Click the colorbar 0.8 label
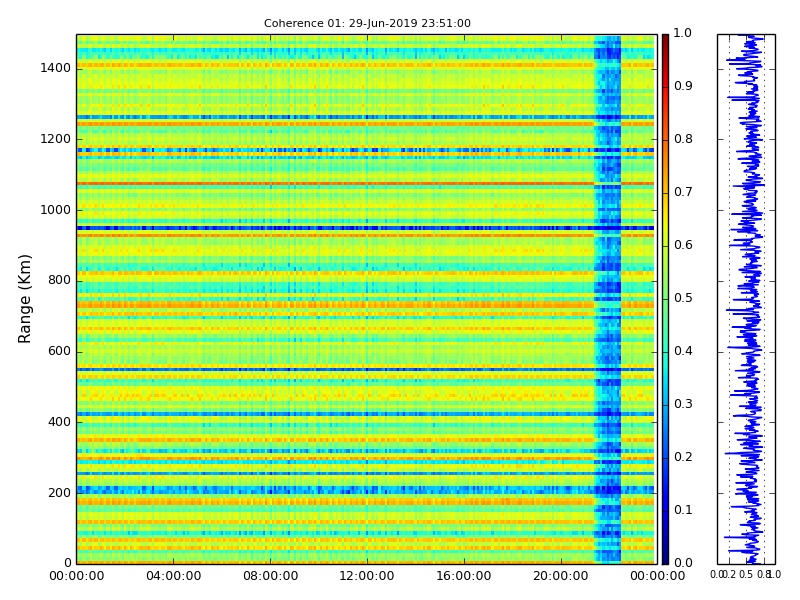 click(x=683, y=139)
